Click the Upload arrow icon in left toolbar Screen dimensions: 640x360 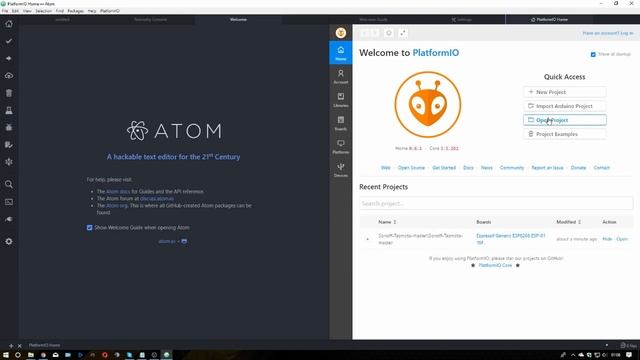click(x=9, y=58)
